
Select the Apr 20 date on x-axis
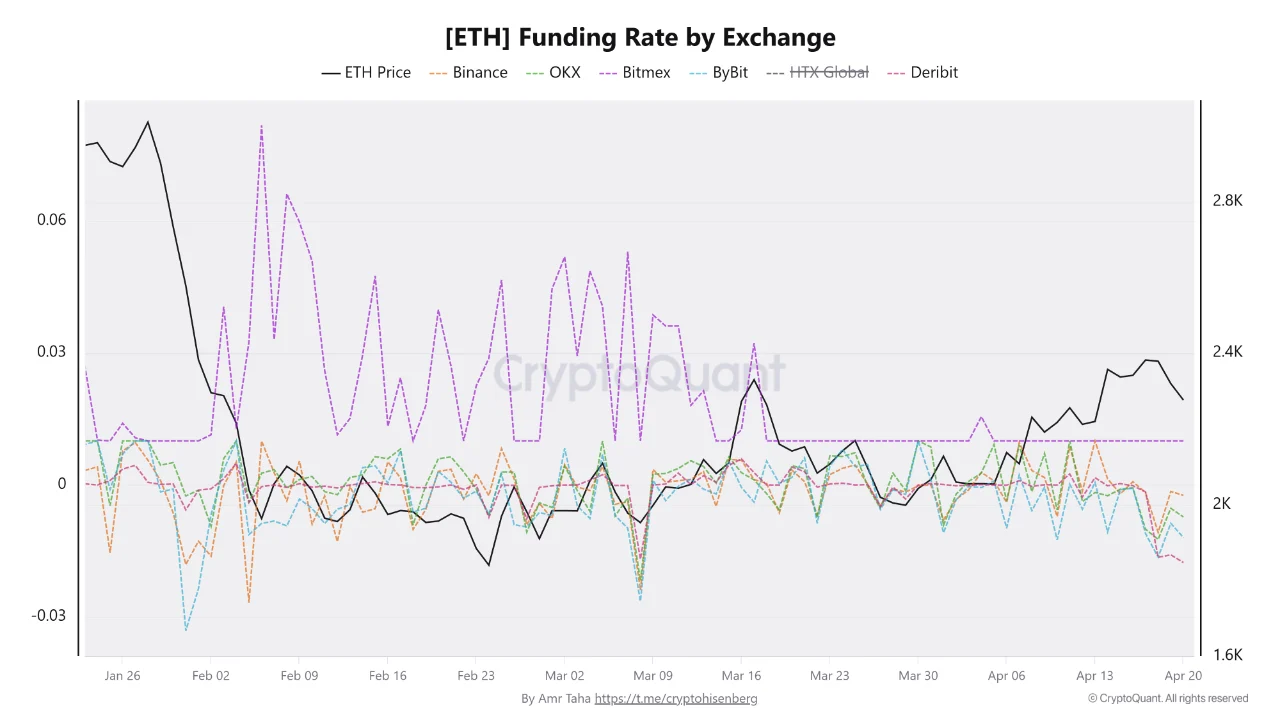(x=1182, y=676)
